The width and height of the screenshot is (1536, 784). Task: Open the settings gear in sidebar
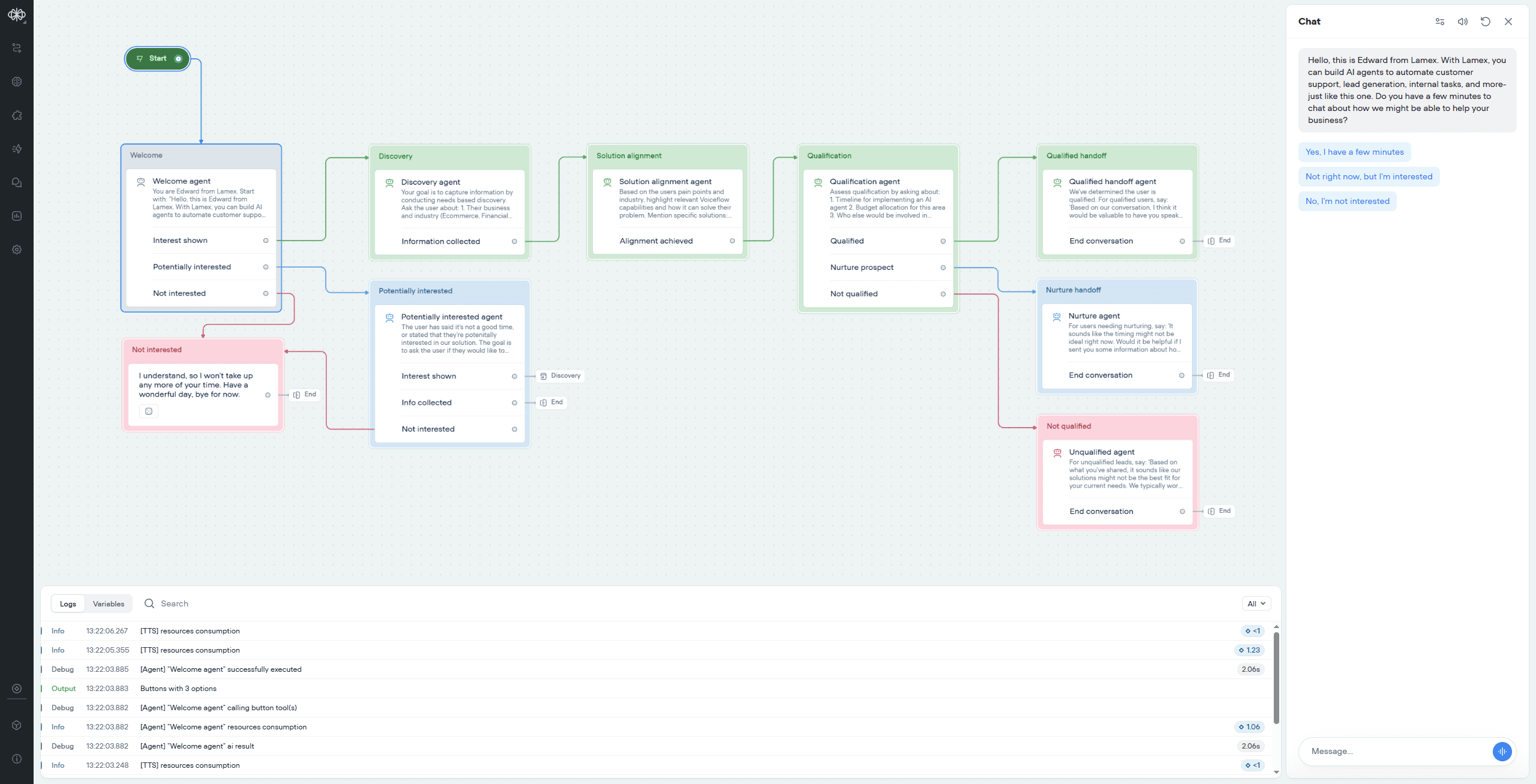17,250
